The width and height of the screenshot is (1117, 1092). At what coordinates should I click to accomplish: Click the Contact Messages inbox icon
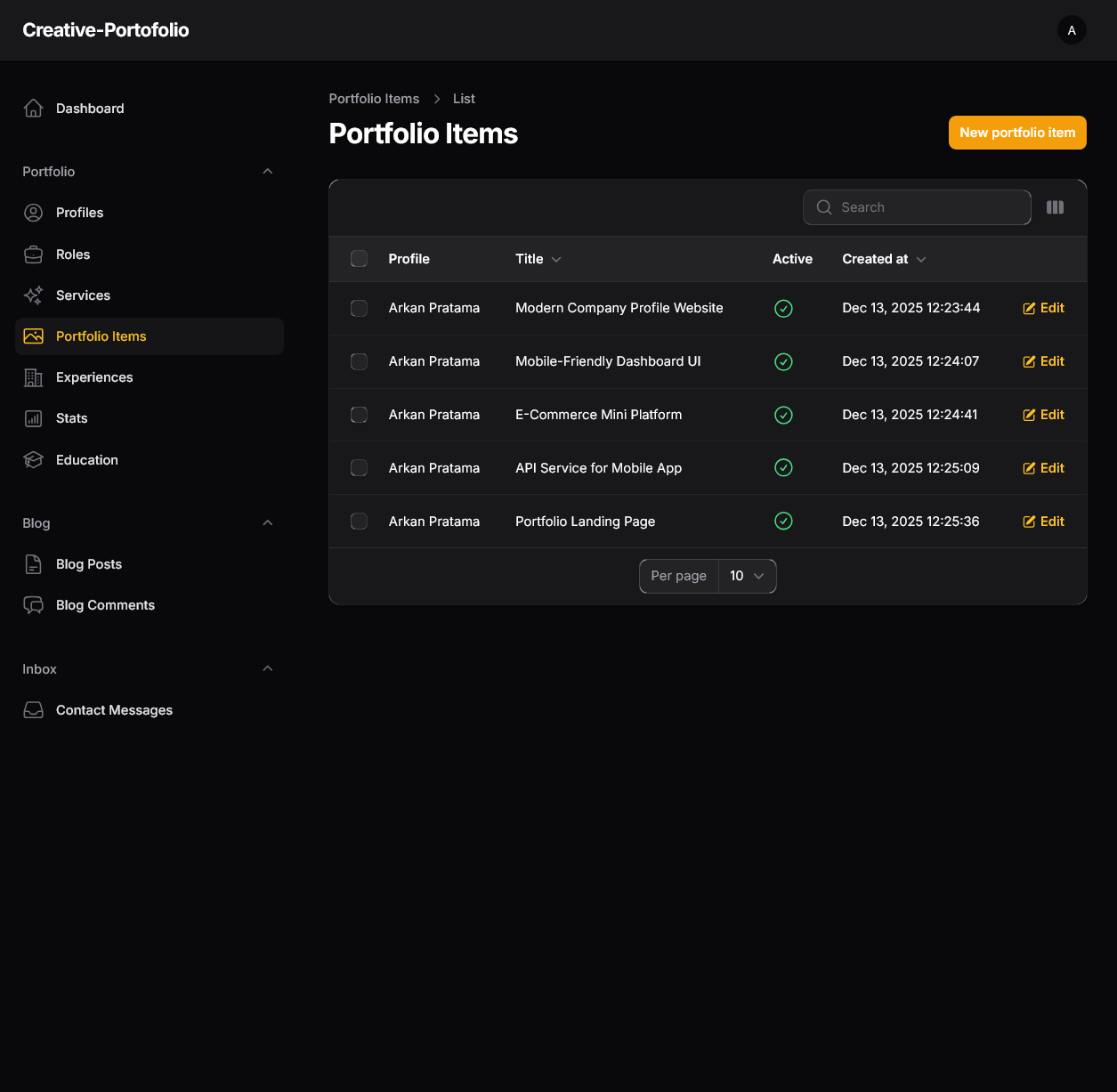[x=33, y=710]
